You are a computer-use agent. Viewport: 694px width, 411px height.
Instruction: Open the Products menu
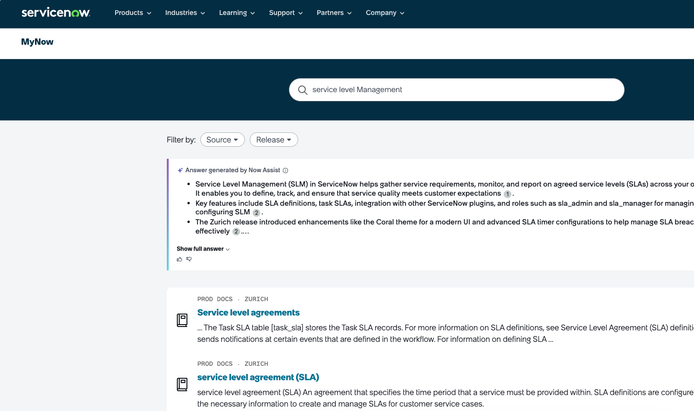[x=133, y=13]
